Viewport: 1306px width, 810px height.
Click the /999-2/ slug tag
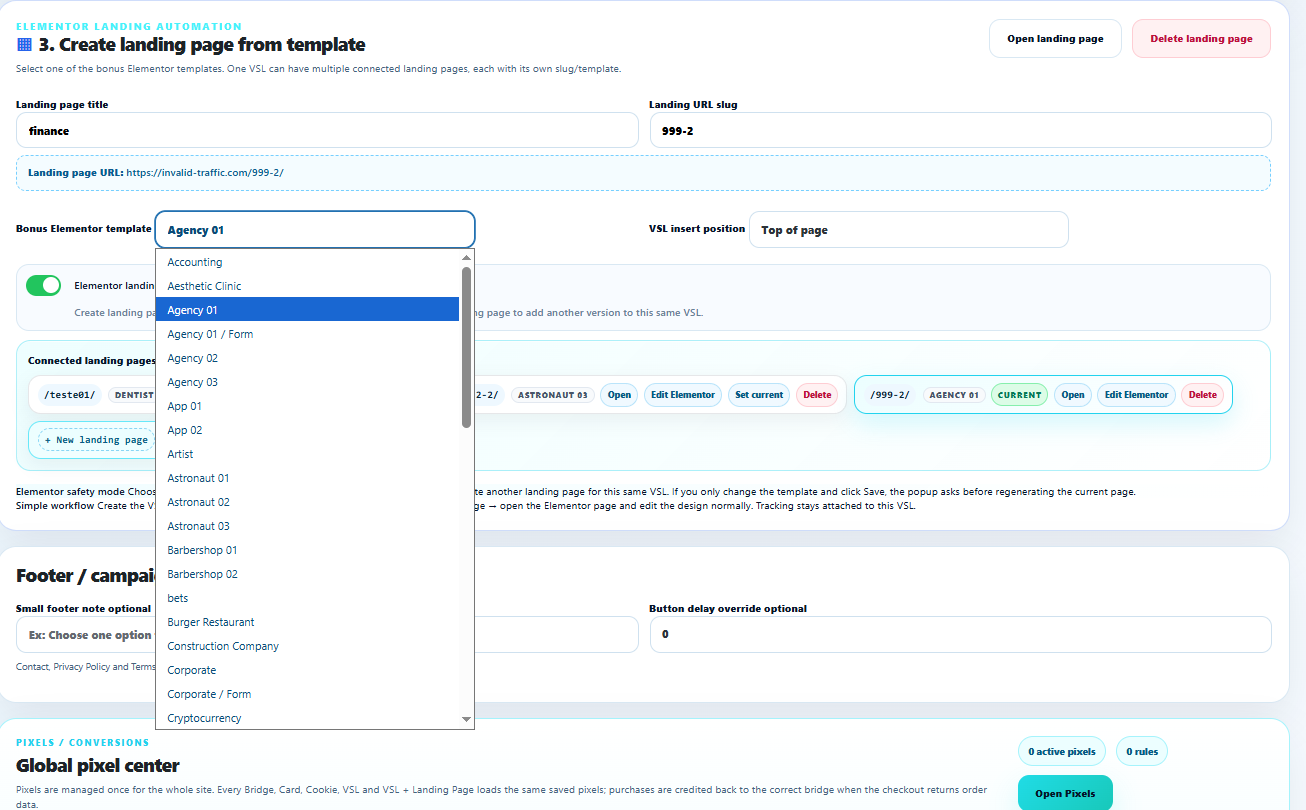point(889,395)
